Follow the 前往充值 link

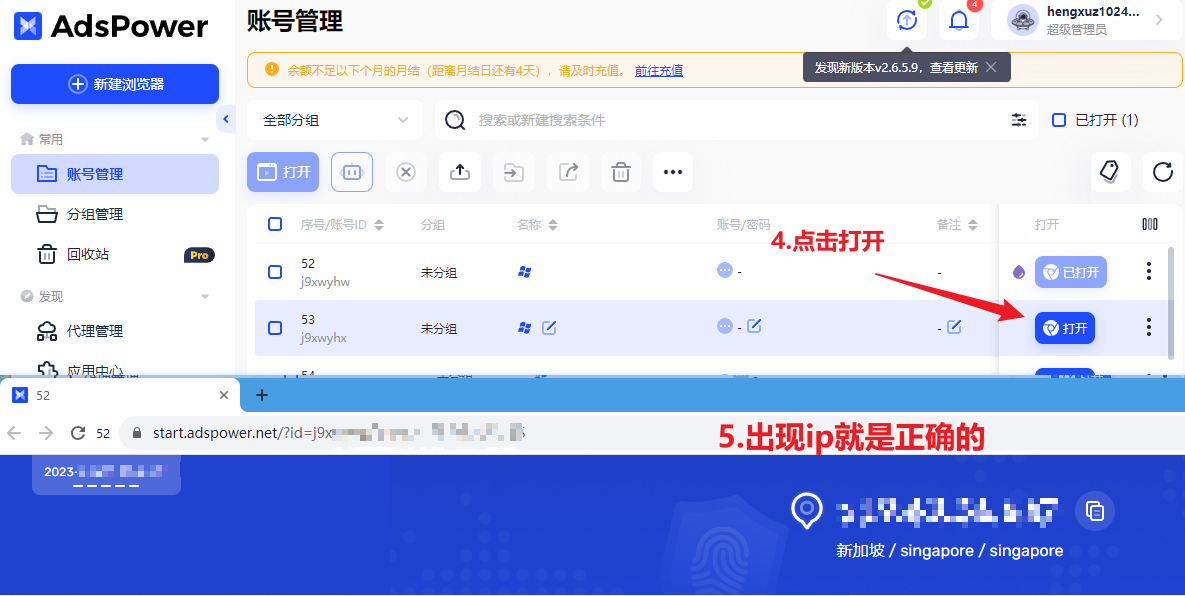659,70
